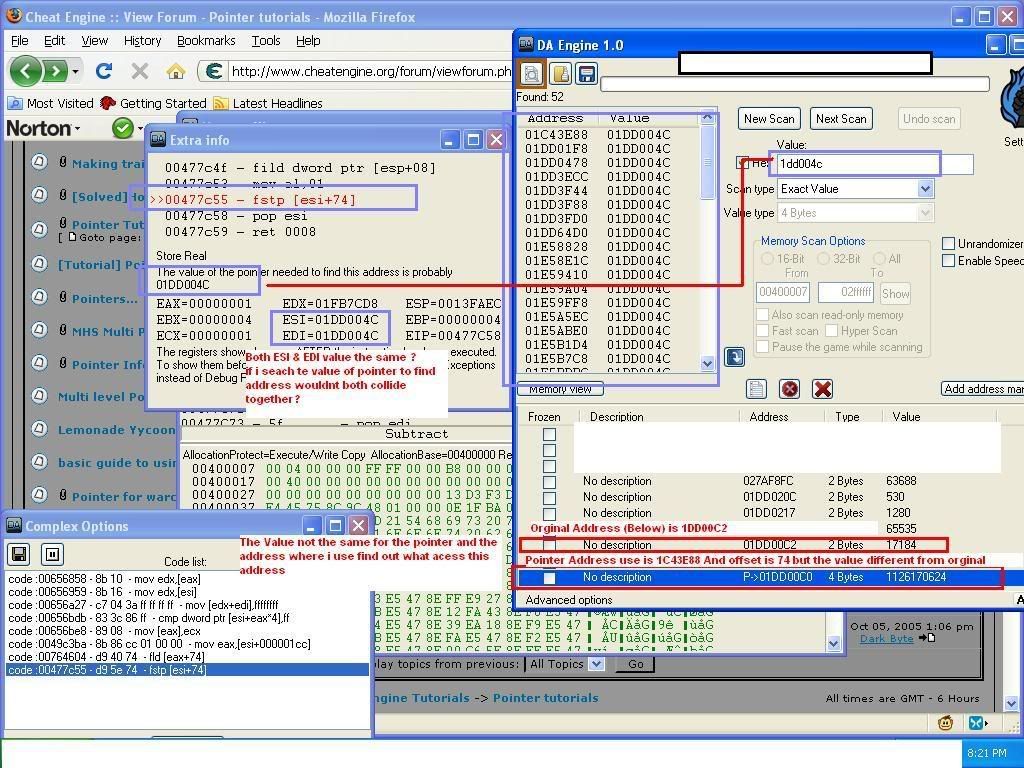Click the save icon in Complex Options
This screenshot has height=768, width=1024.
click(x=19, y=553)
